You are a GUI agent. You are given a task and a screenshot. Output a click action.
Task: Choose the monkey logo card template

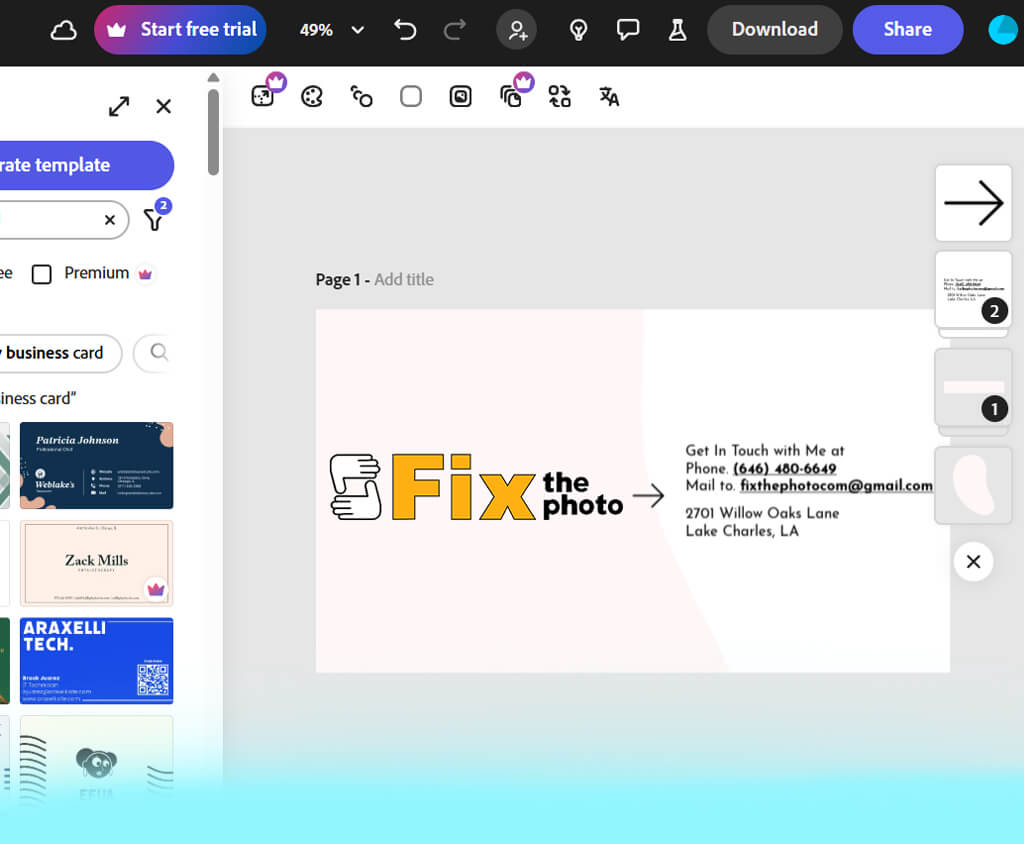pos(97,758)
